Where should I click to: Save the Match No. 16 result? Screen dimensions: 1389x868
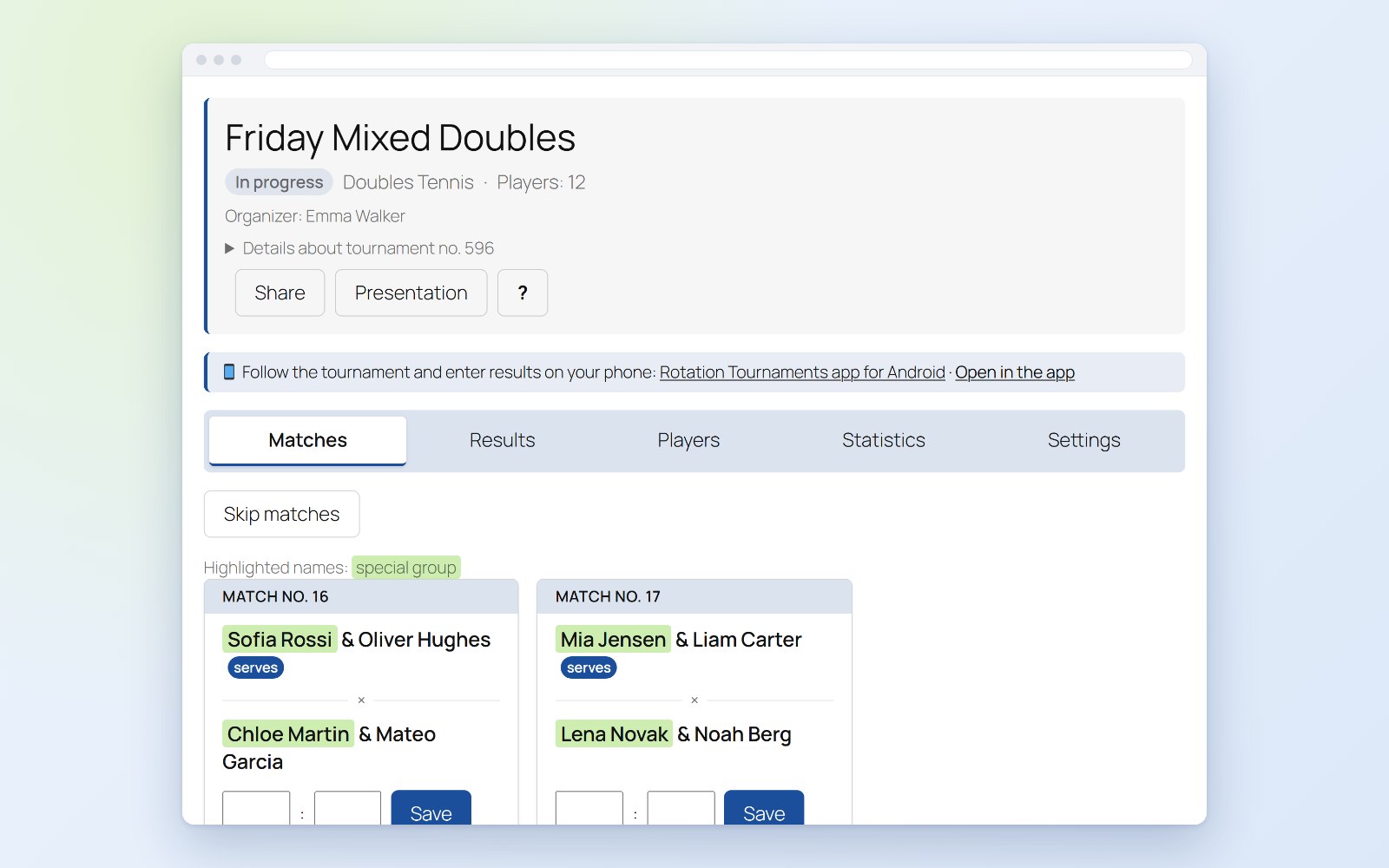click(x=431, y=809)
